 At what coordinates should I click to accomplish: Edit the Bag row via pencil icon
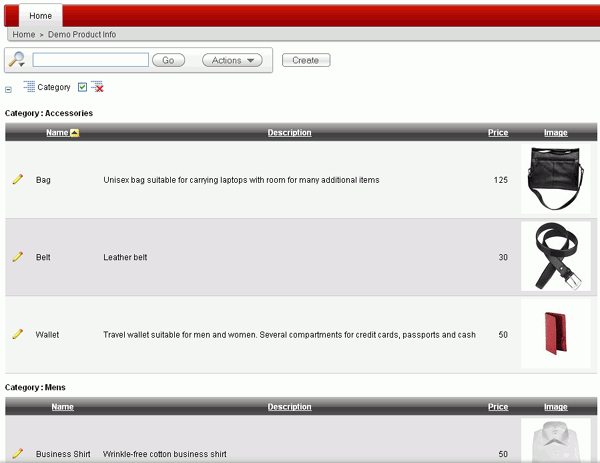click(x=18, y=179)
